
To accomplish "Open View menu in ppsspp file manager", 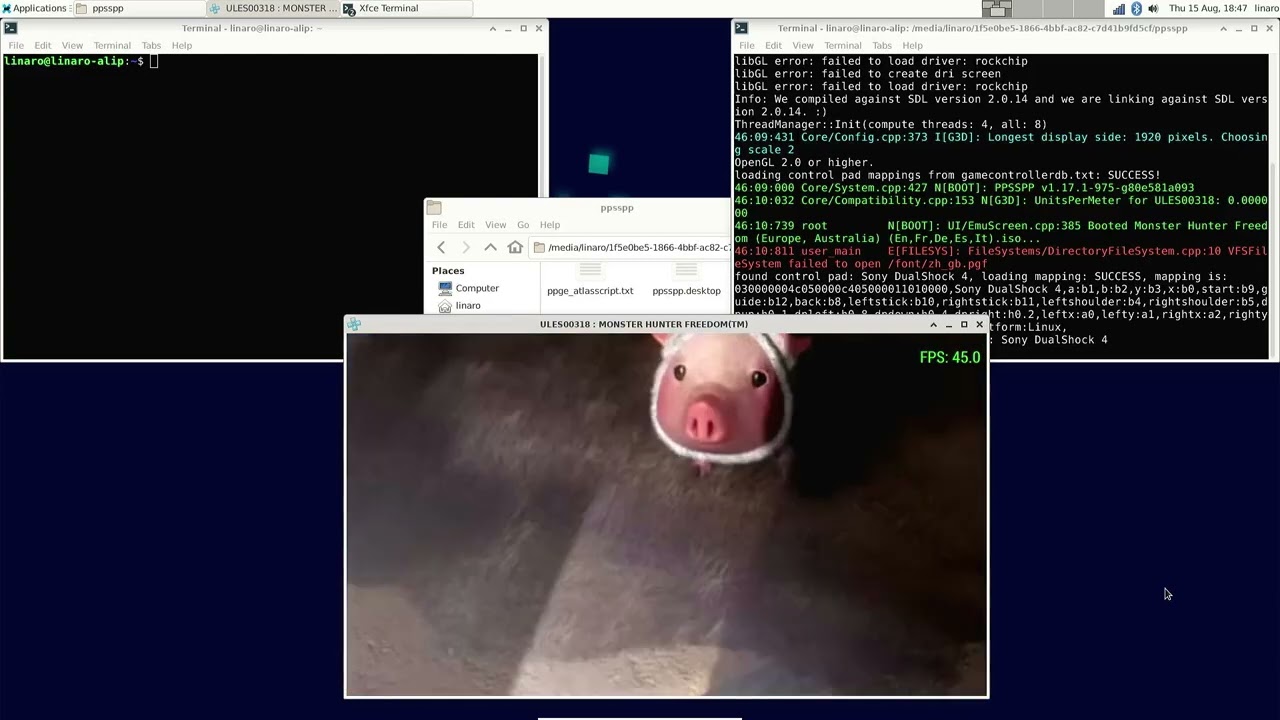I will click(495, 225).
